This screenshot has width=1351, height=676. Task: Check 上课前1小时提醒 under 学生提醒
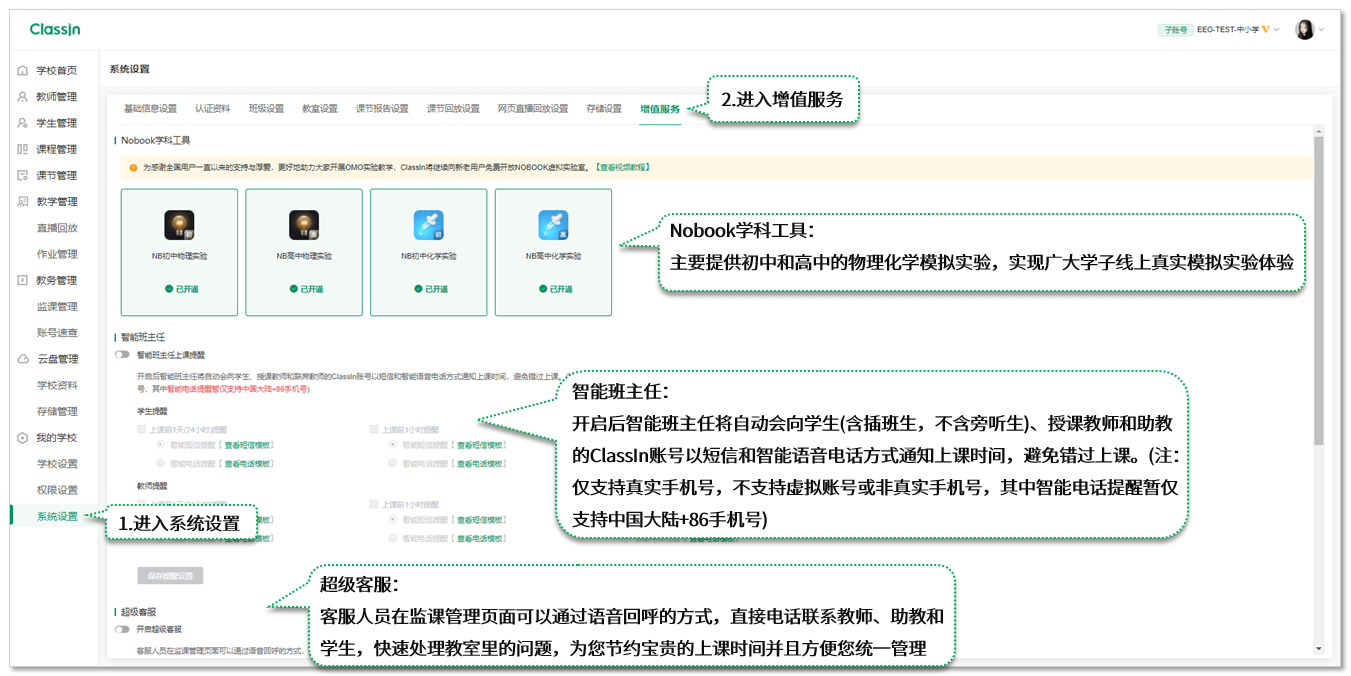pos(373,428)
